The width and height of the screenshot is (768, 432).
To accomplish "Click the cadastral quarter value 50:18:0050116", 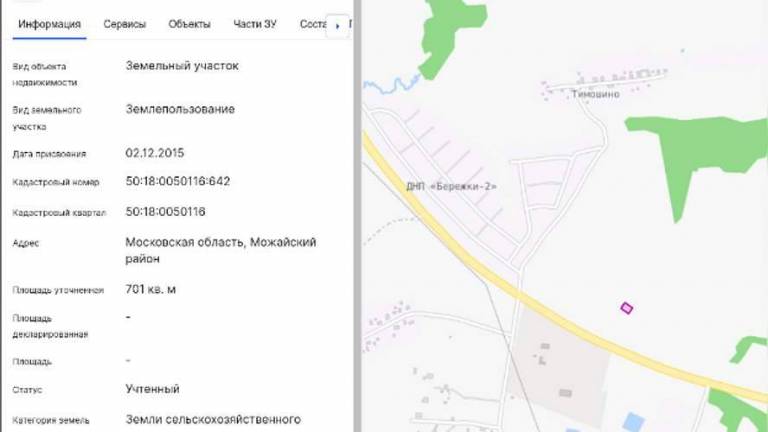I will pyautogui.click(x=165, y=212).
